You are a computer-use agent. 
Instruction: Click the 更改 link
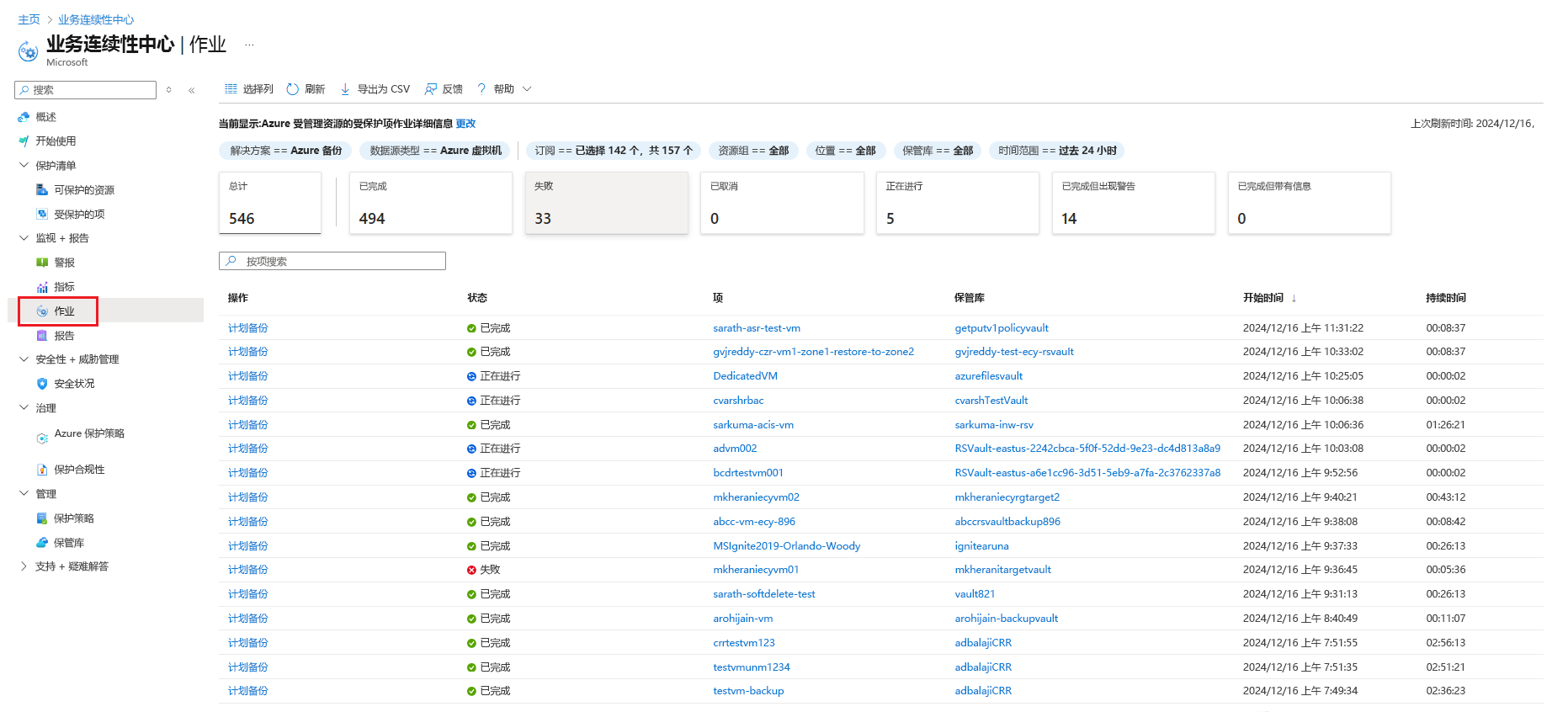pos(465,124)
